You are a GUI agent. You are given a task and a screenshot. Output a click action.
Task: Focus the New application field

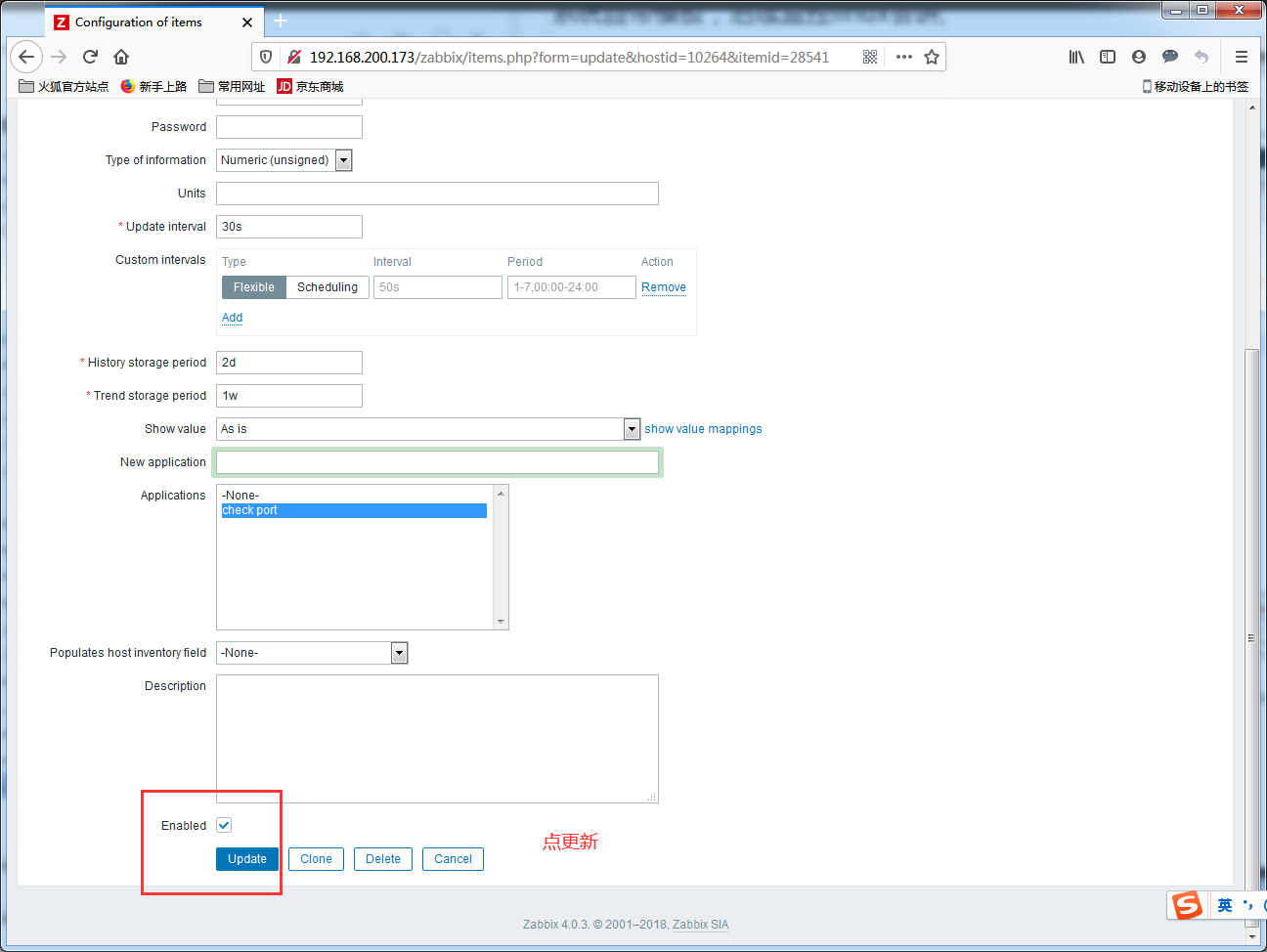point(437,462)
